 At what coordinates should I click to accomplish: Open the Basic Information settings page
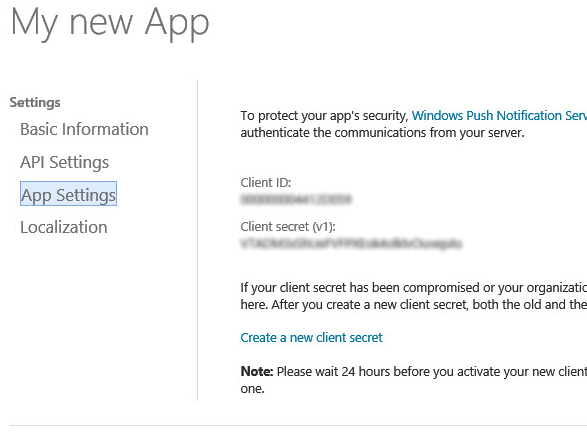click(x=84, y=129)
